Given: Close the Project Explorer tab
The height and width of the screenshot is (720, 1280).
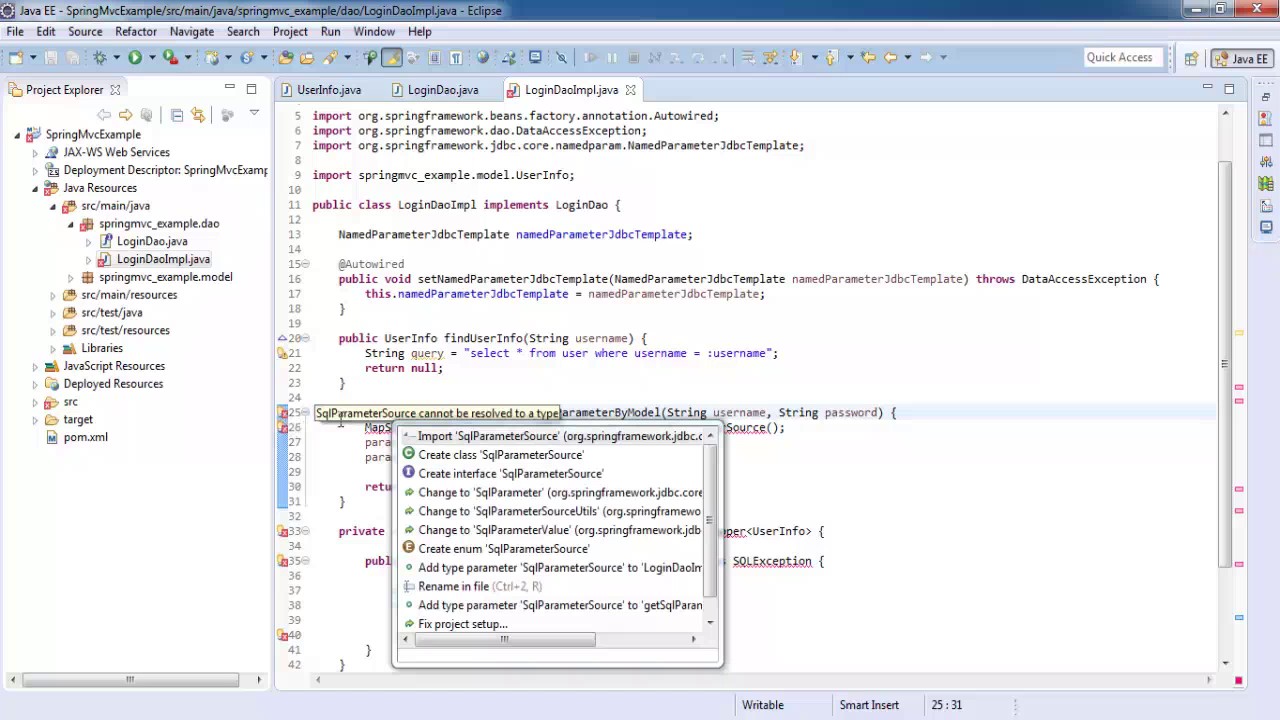Looking at the screenshot, I should coord(115,90).
